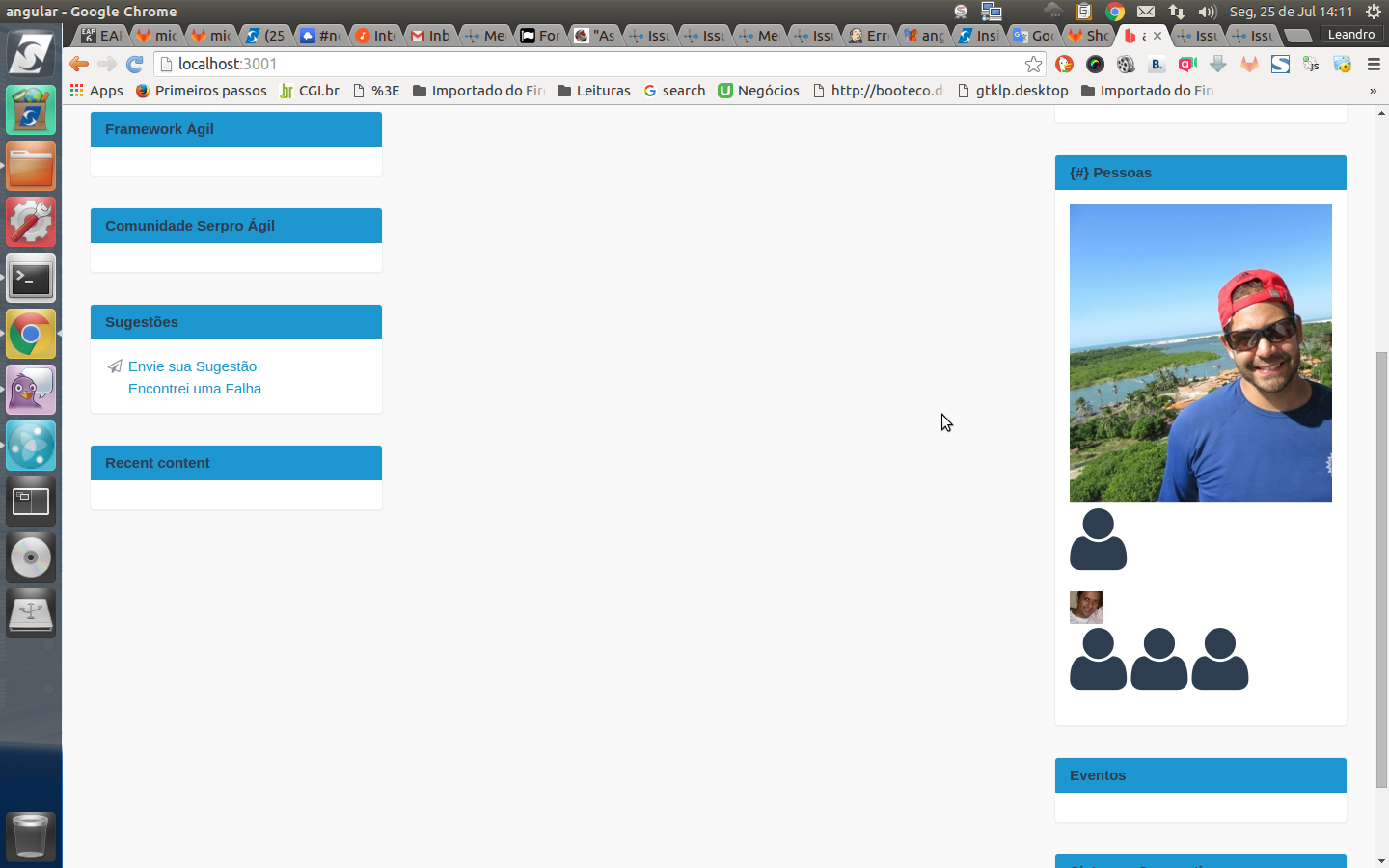Open the Apps bookmarks shortcut

[x=96, y=91]
